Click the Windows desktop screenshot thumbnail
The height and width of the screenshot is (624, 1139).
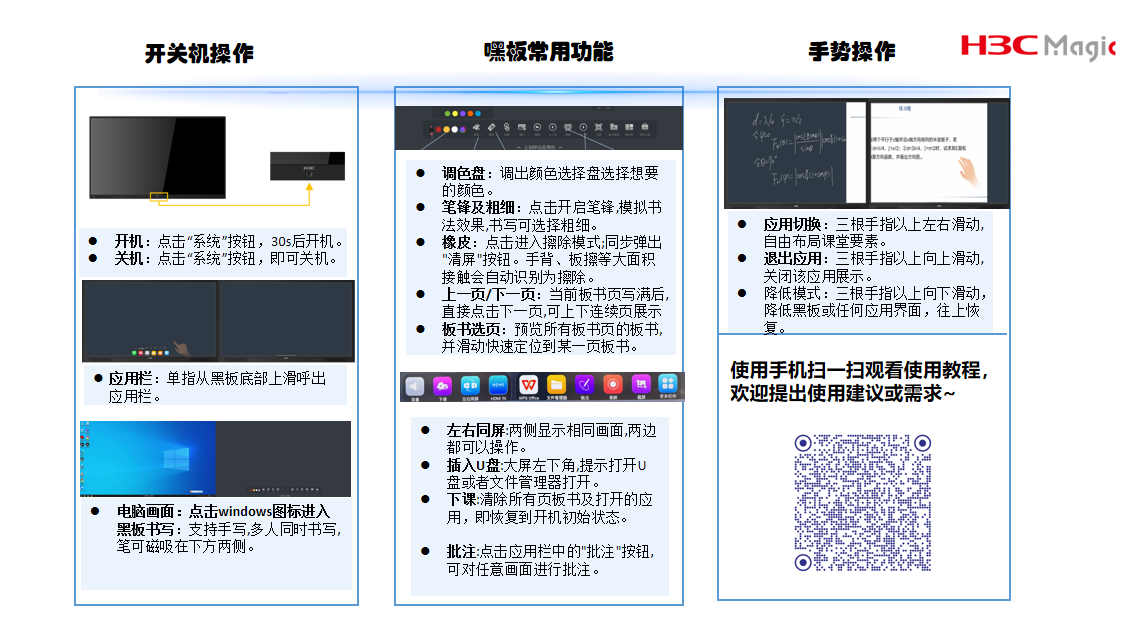[148, 458]
